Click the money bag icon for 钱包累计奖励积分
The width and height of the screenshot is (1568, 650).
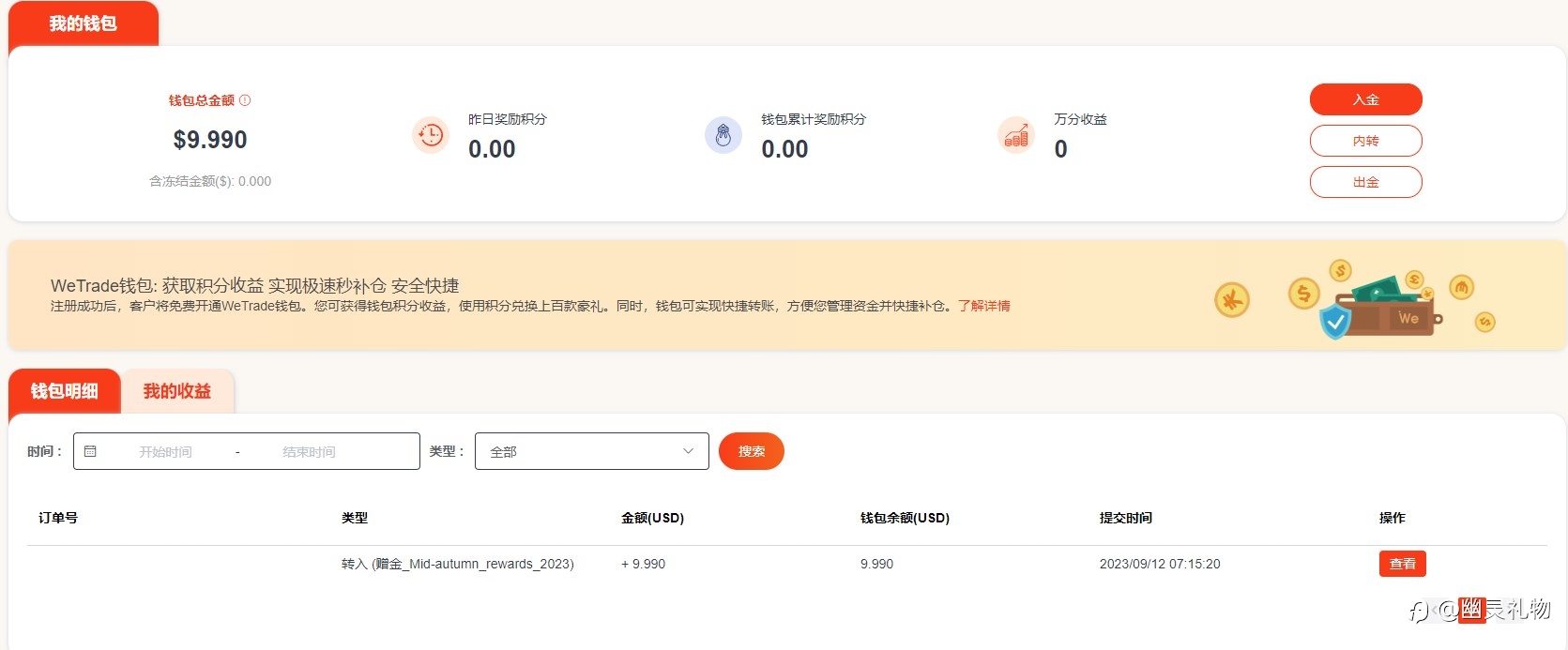click(x=723, y=135)
